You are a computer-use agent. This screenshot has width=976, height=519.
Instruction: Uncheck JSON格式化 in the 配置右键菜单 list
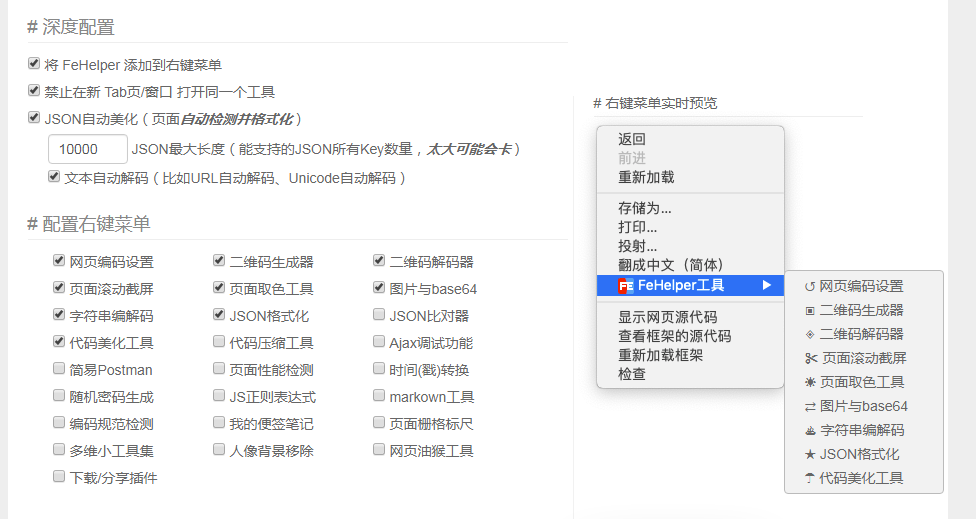pos(219,314)
